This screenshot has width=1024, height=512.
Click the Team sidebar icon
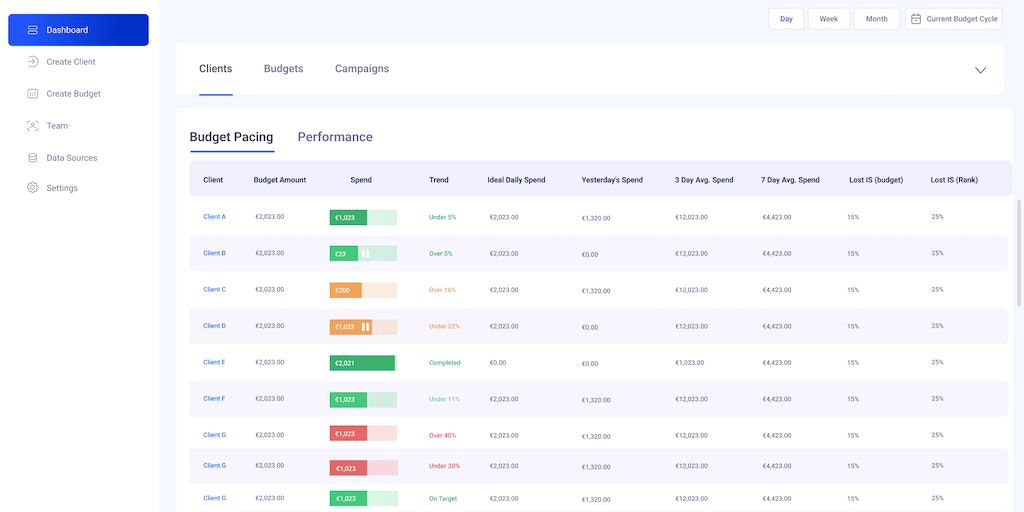point(33,126)
